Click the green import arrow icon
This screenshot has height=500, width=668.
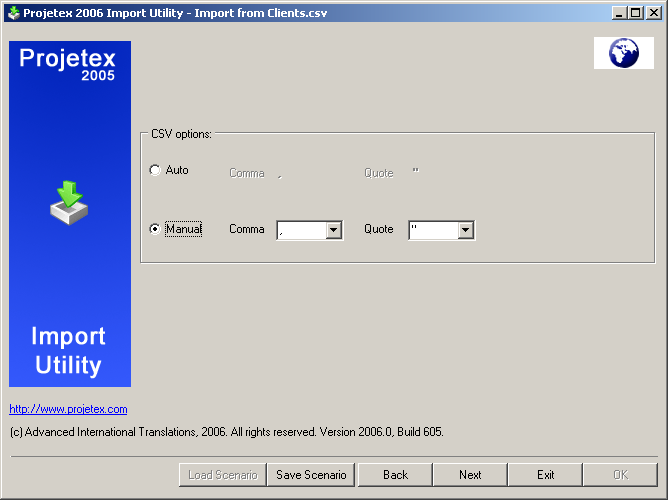(x=69, y=203)
